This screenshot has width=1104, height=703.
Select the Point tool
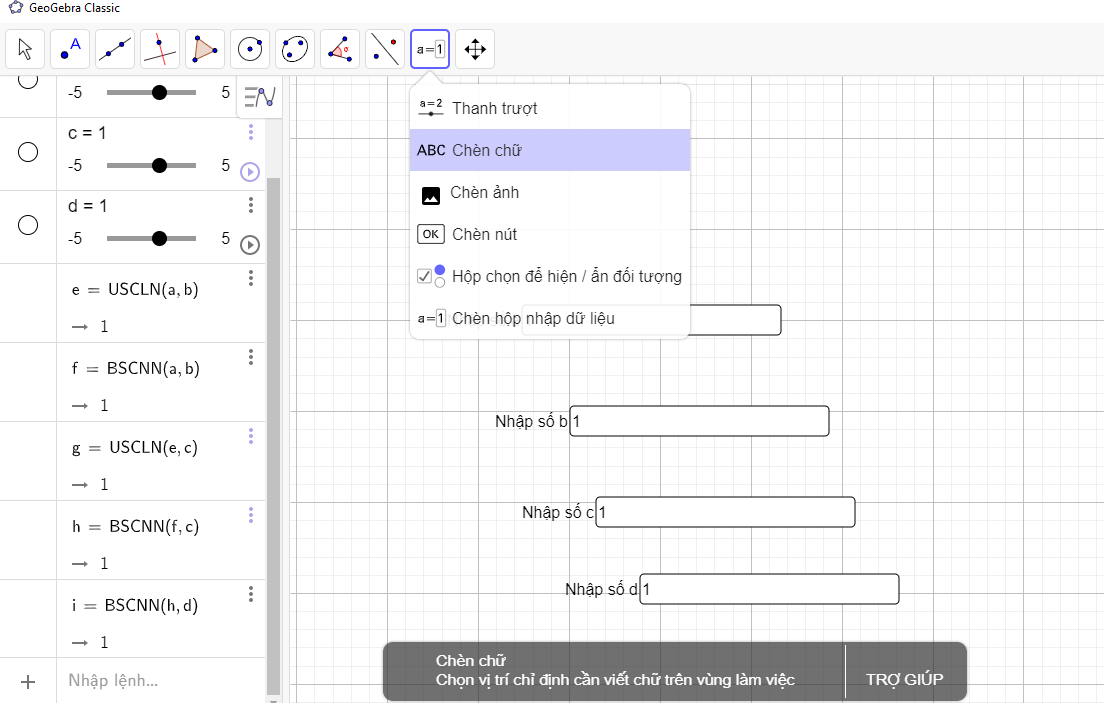tap(70, 48)
